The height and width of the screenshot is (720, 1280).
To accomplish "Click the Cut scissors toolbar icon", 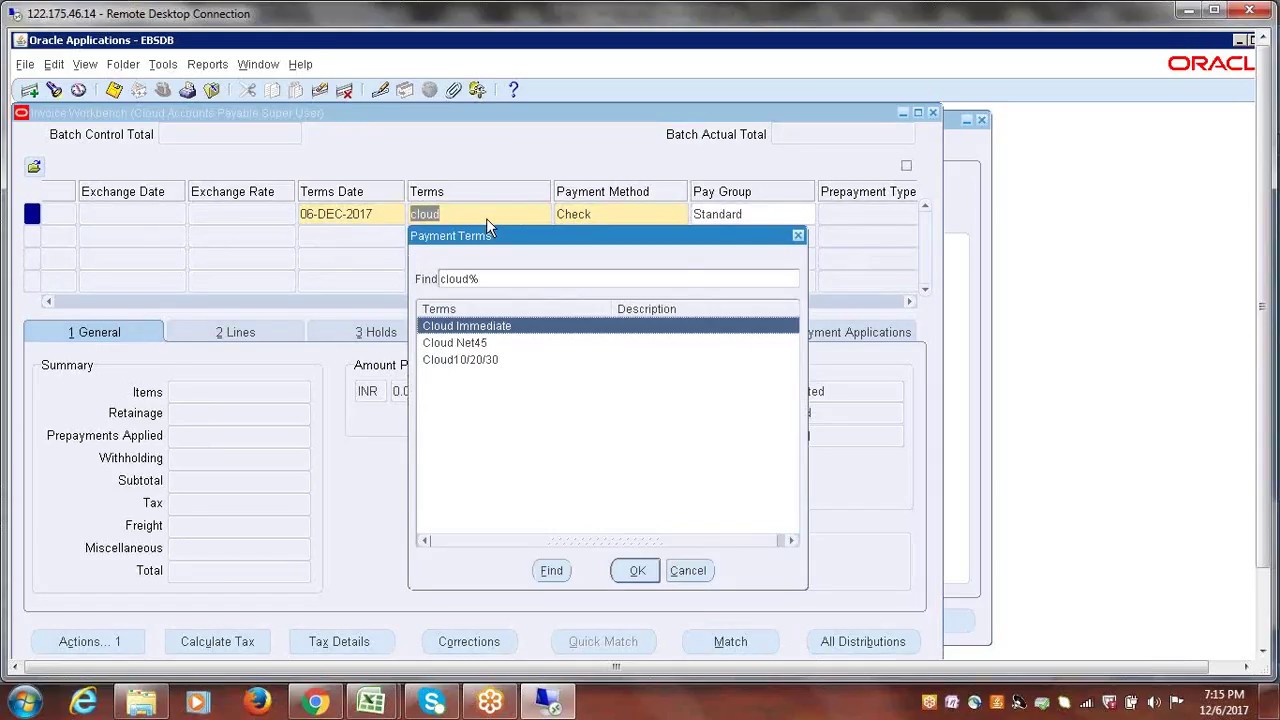I will tap(247, 90).
